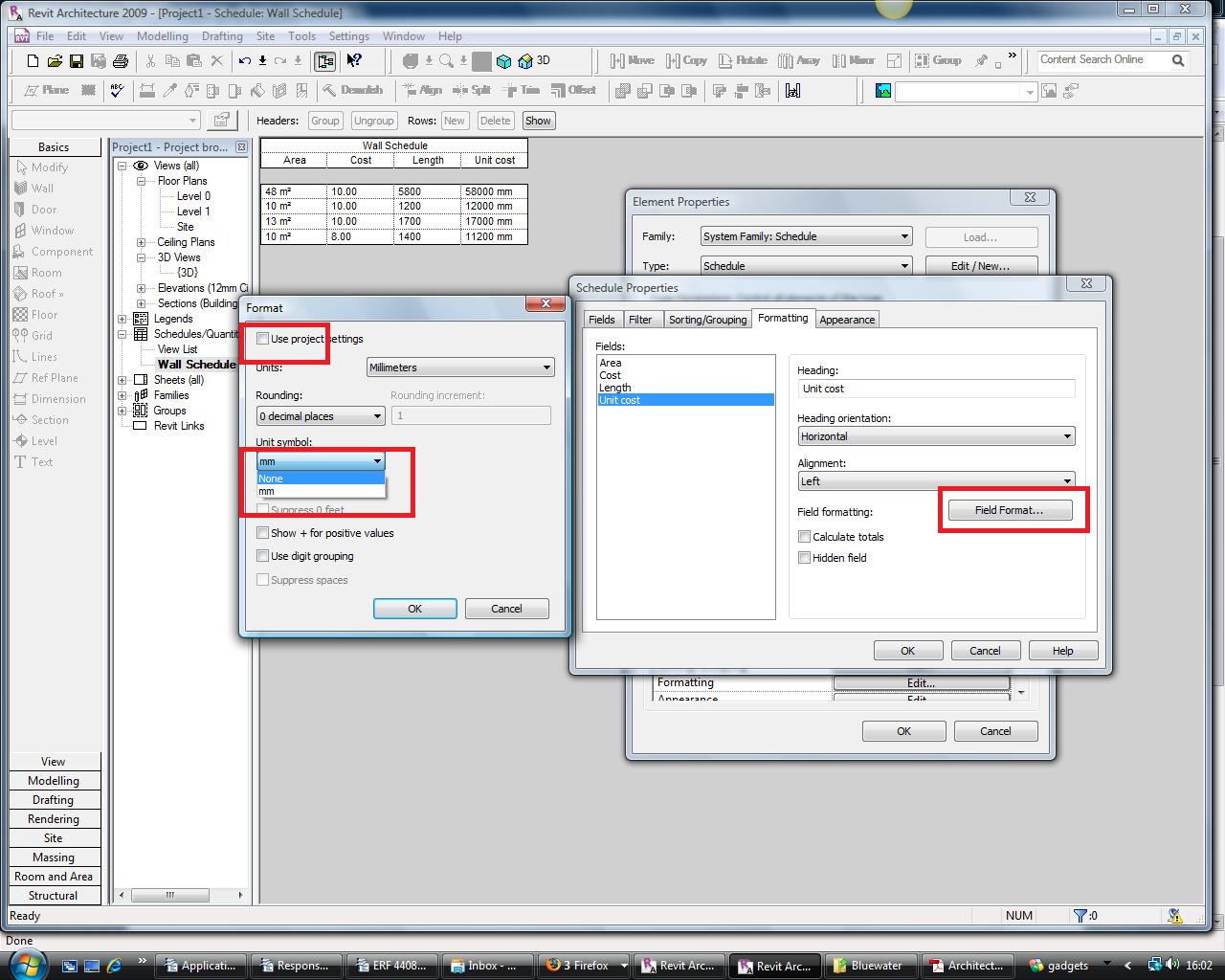Click the element properties icon beside the type selector
Viewport: 1225px width, 980px height.
click(x=222, y=121)
